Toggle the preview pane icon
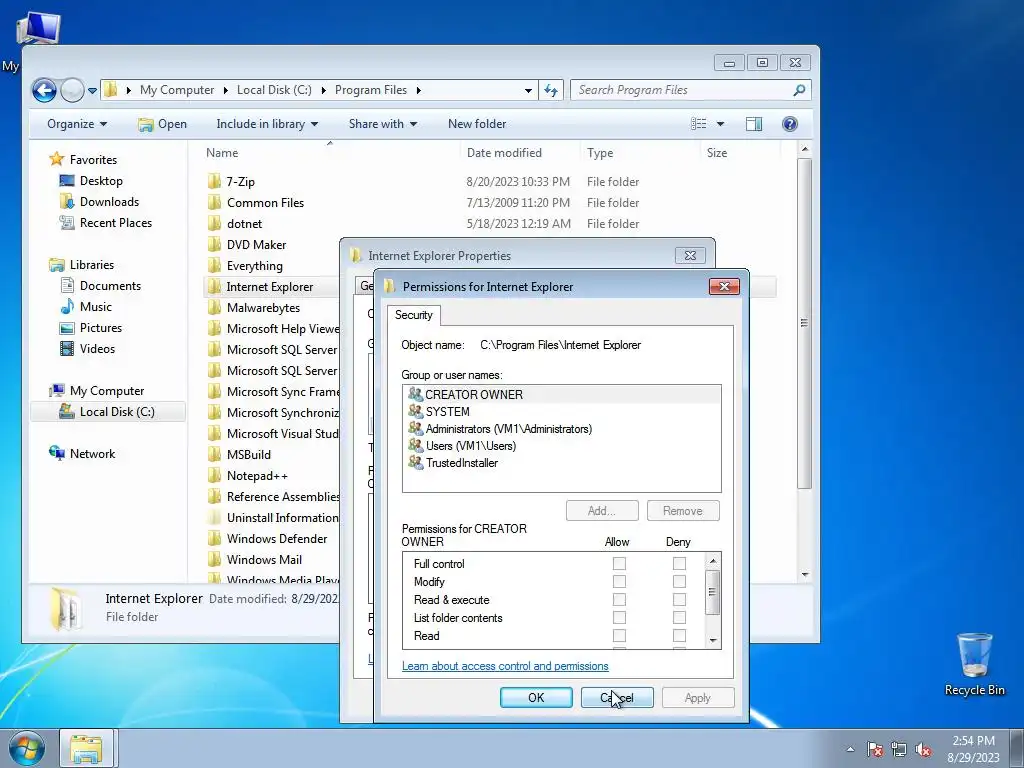 pyautogui.click(x=754, y=124)
